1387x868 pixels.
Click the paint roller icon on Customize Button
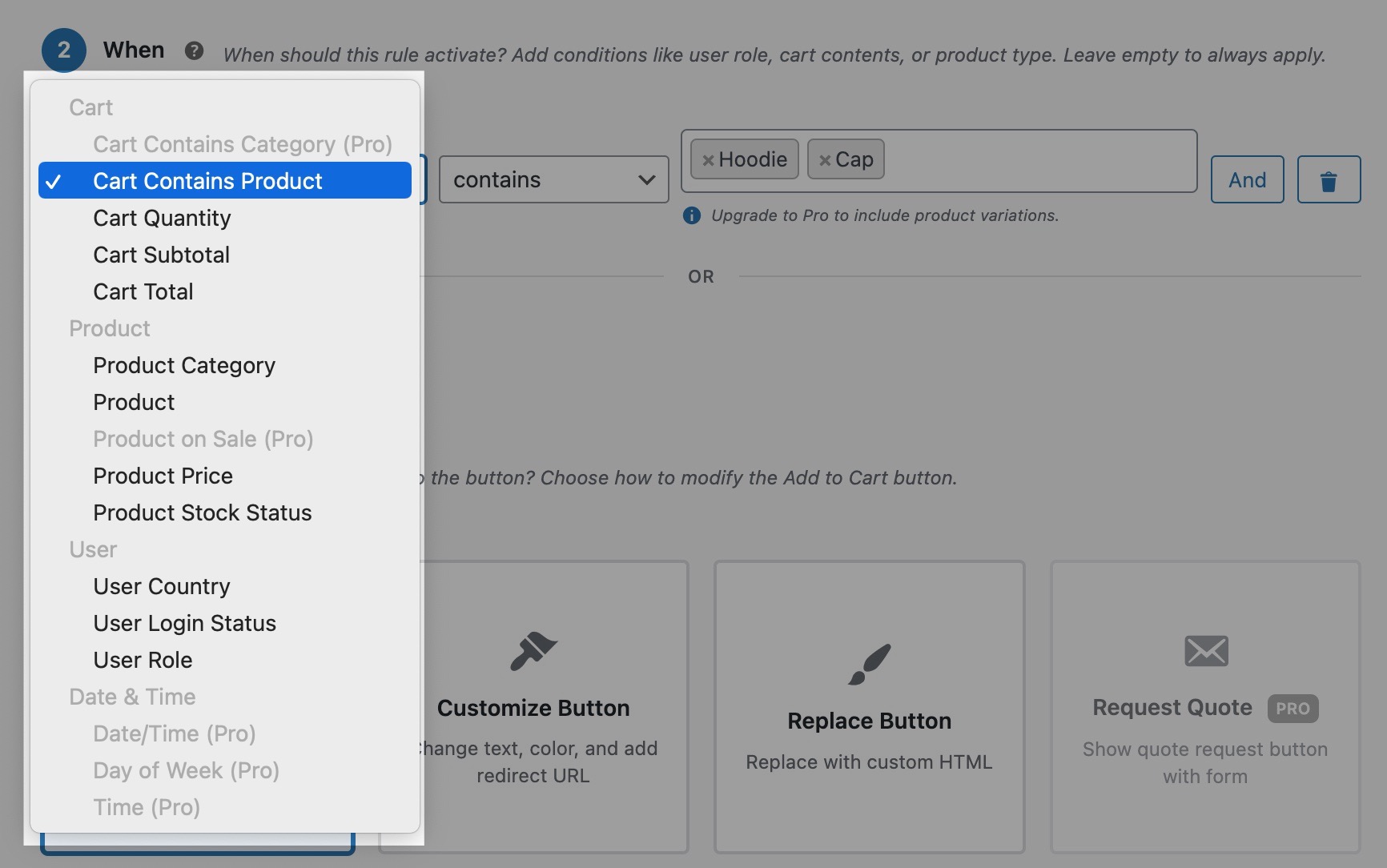pyautogui.click(x=533, y=650)
